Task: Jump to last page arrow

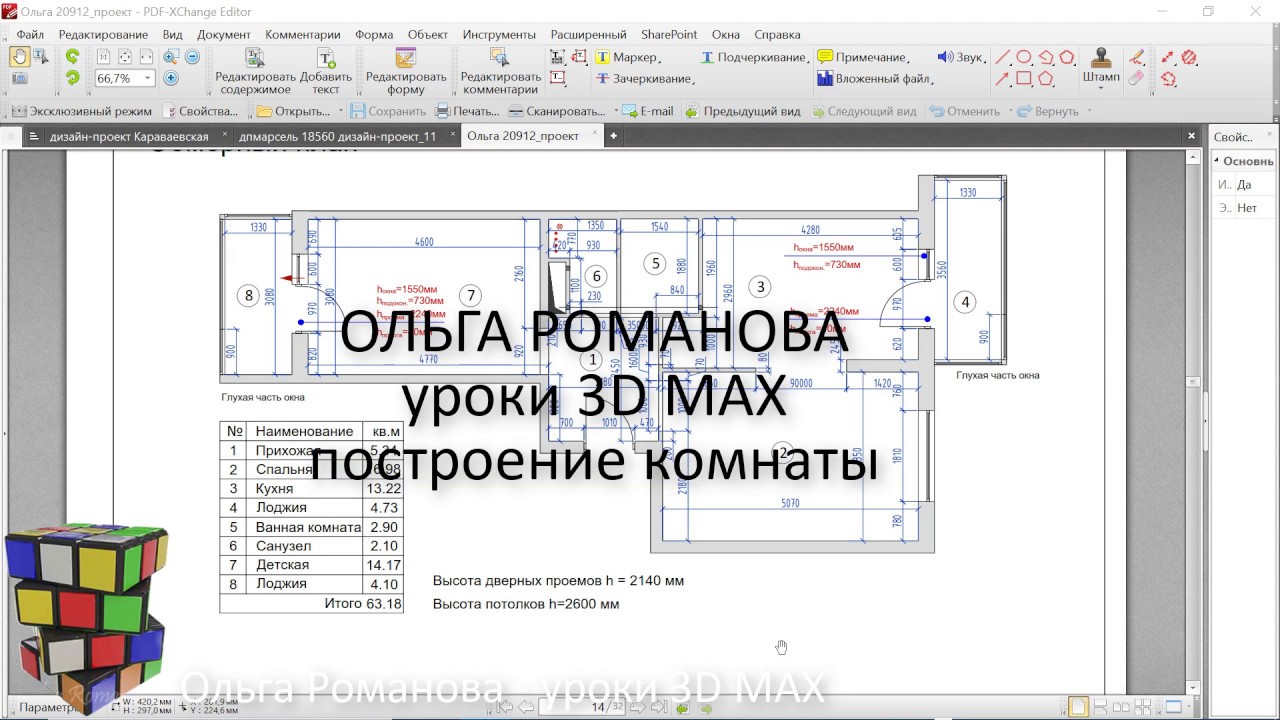Action: click(659, 707)
